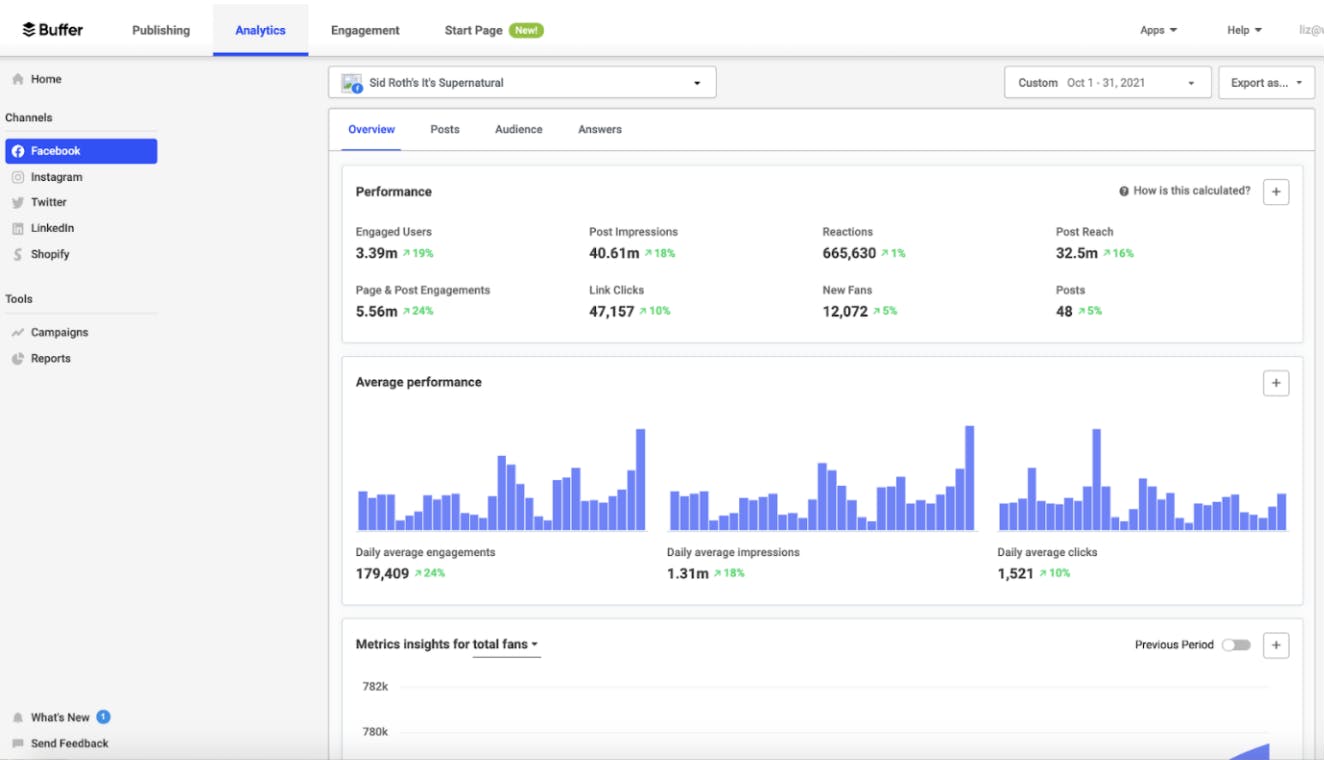Click the Send Feedback chat icon
Screen dimensions: 1332x760
pyautogui.click(x=18, y=743)
